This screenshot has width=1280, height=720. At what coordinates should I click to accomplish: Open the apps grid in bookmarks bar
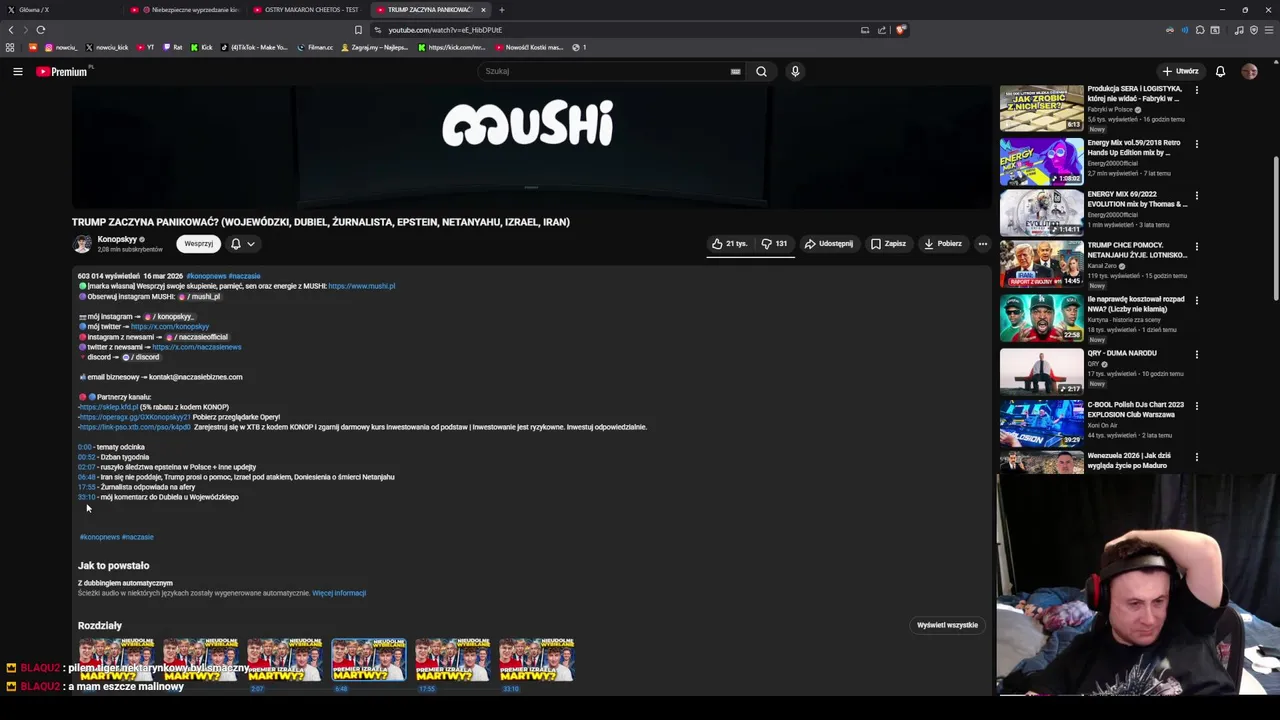10,47
